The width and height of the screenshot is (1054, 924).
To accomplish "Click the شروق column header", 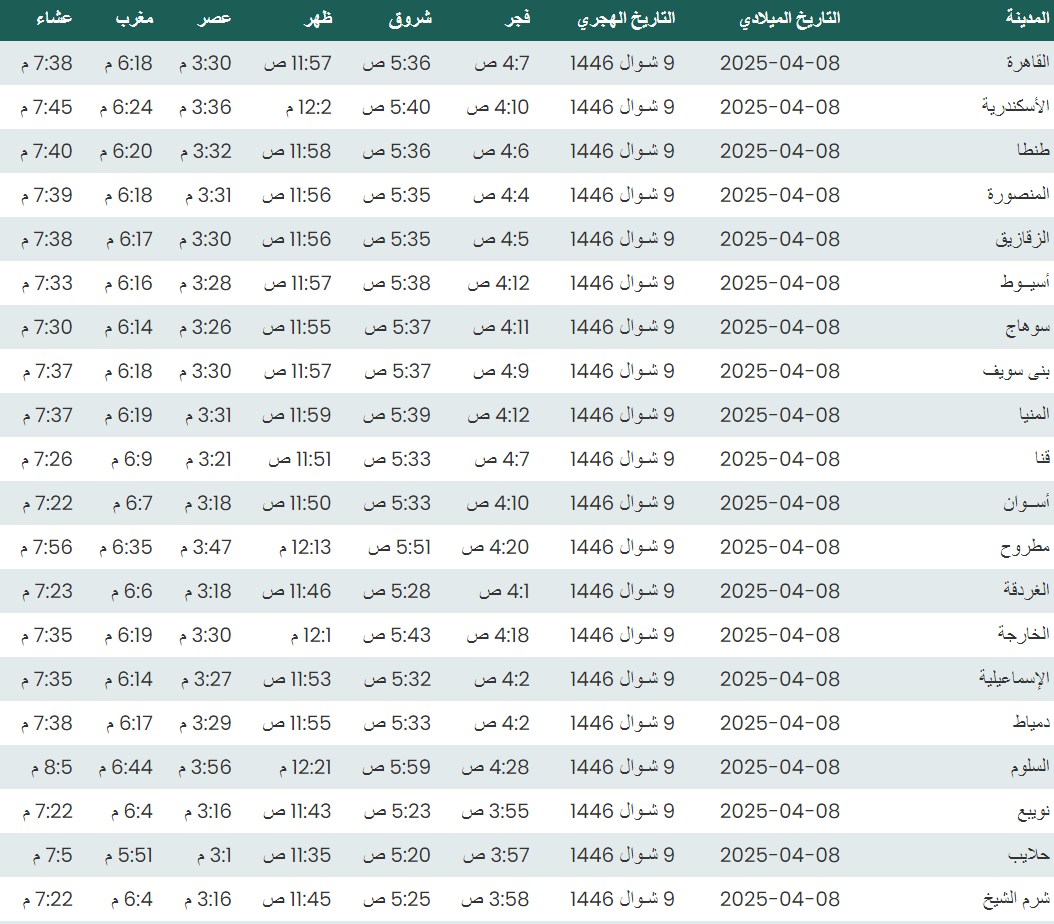I will click(x=408, y=18).
